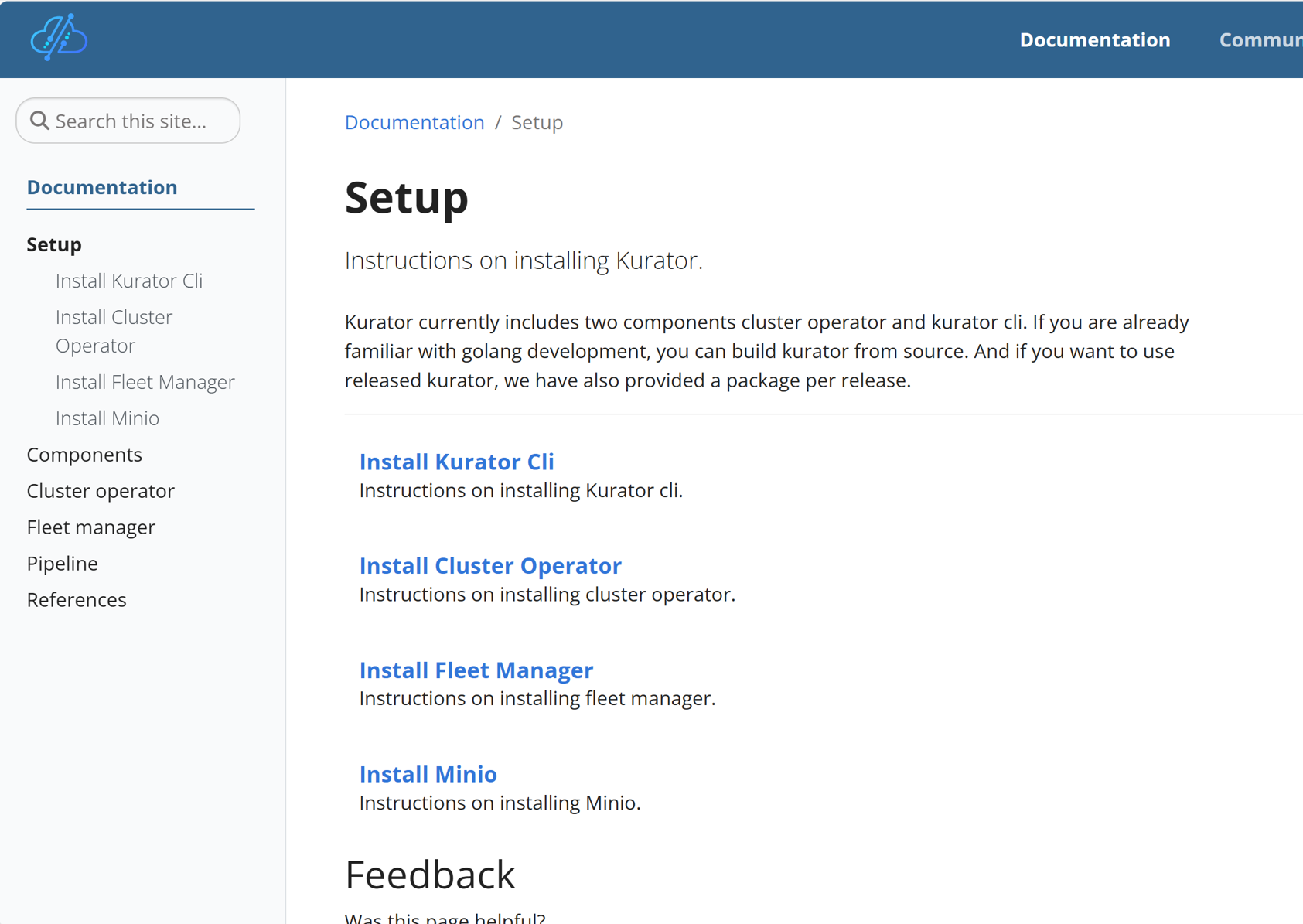1303x924 pixels.
Task: Select Setup in the sidebar
Action: (x=54, y=244)
